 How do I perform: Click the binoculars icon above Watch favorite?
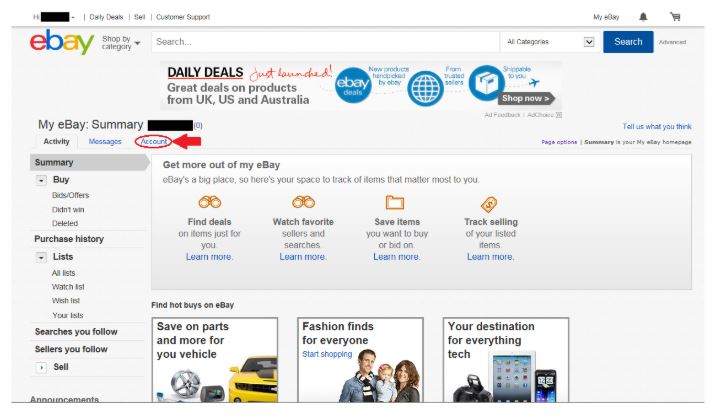303,204
